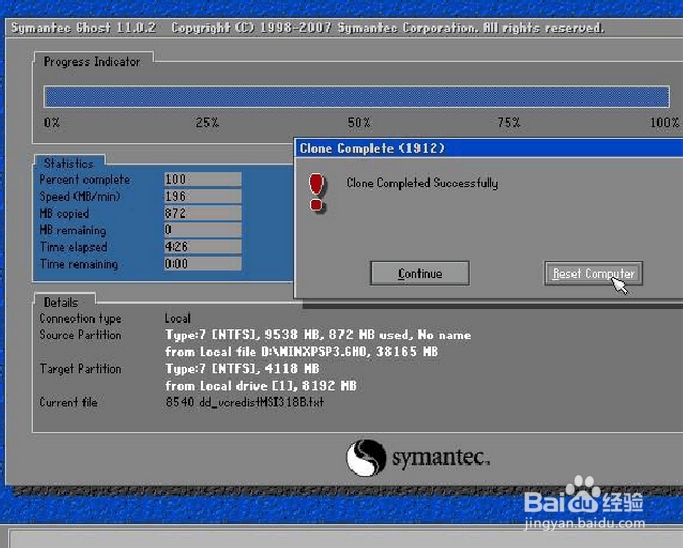This screenshot has width=683, height=548.
Task: Click the symantec brand wordmark
Action: click(x=441, y=458)
